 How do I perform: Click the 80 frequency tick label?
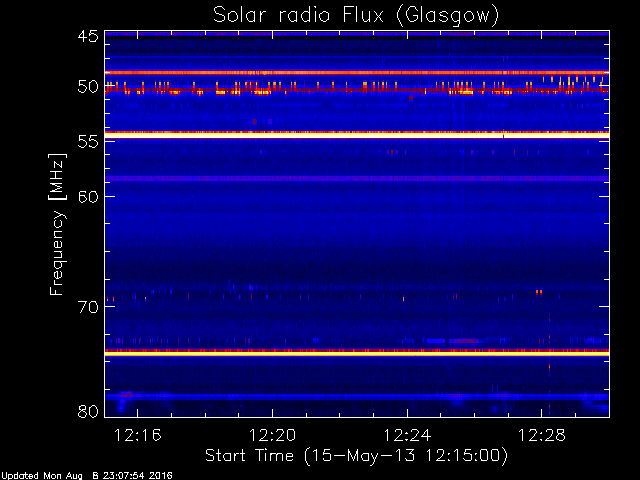88,411
